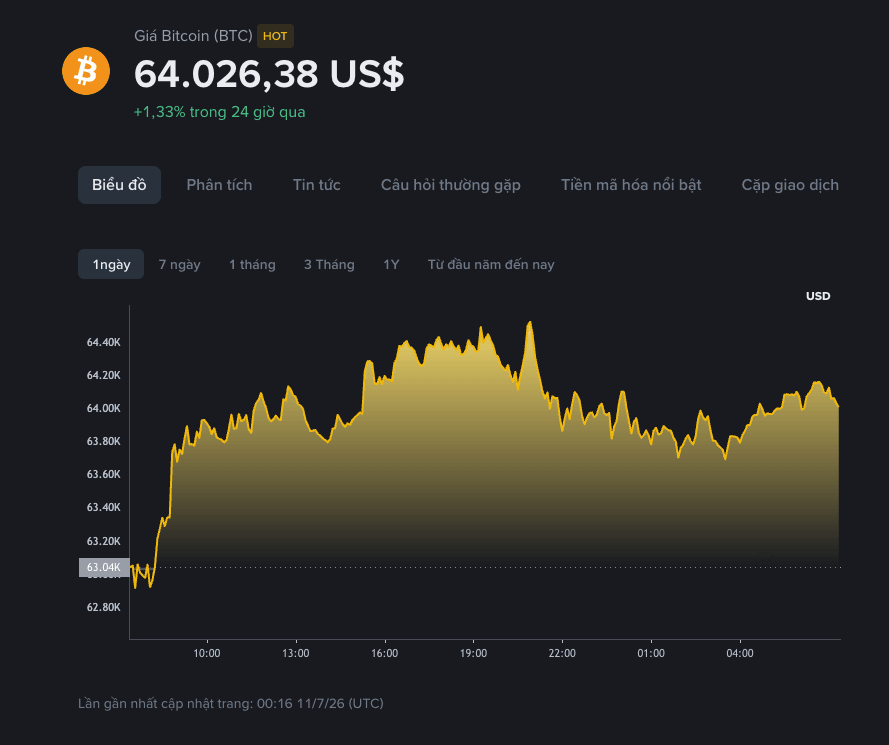Viewport: 889px width, 745px height.
Task: Click the orange Bitcoin logo icon
Action: point(86,71)
